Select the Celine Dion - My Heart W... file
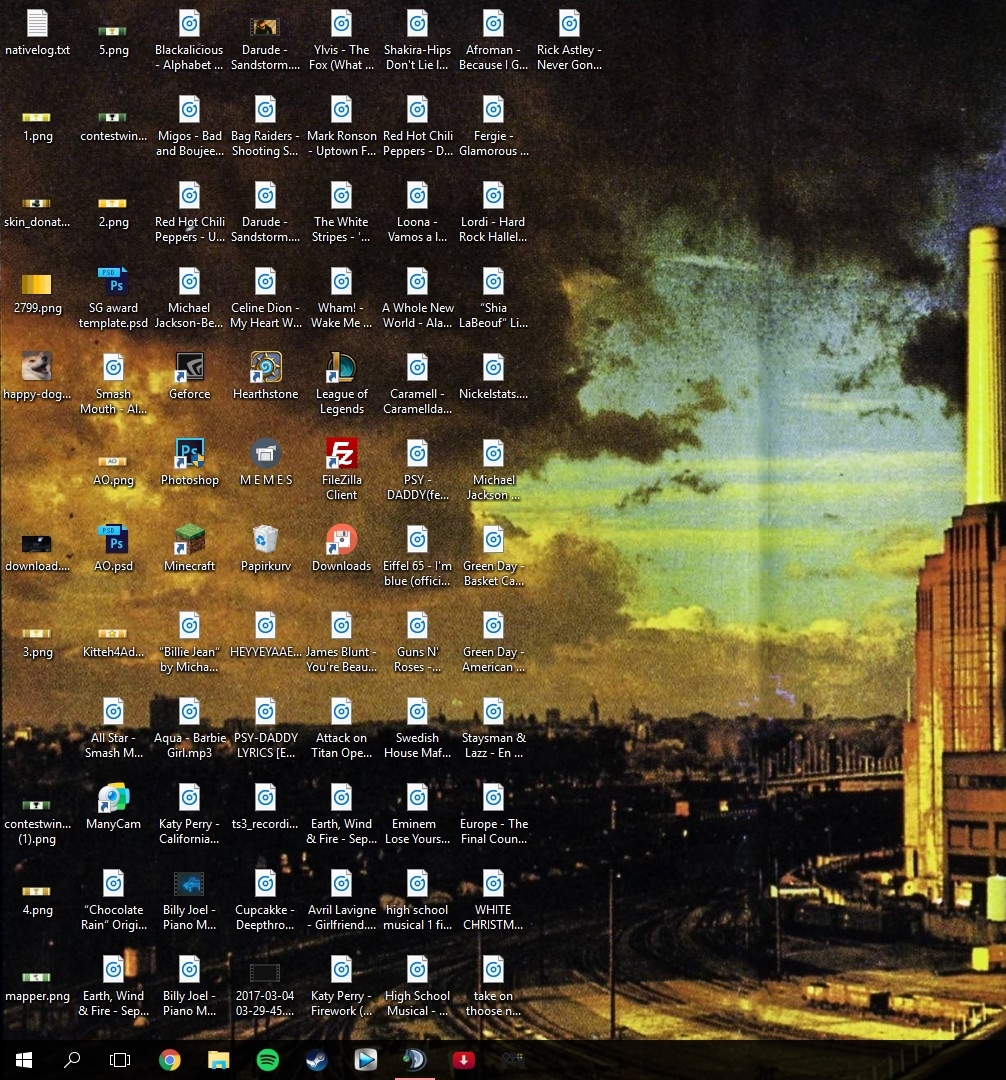This screenshot has height=1080, width=1006. 266,297
